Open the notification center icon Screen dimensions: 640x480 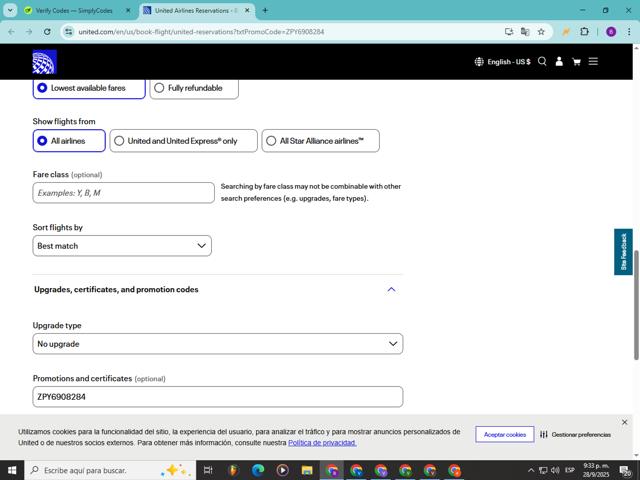625,471
